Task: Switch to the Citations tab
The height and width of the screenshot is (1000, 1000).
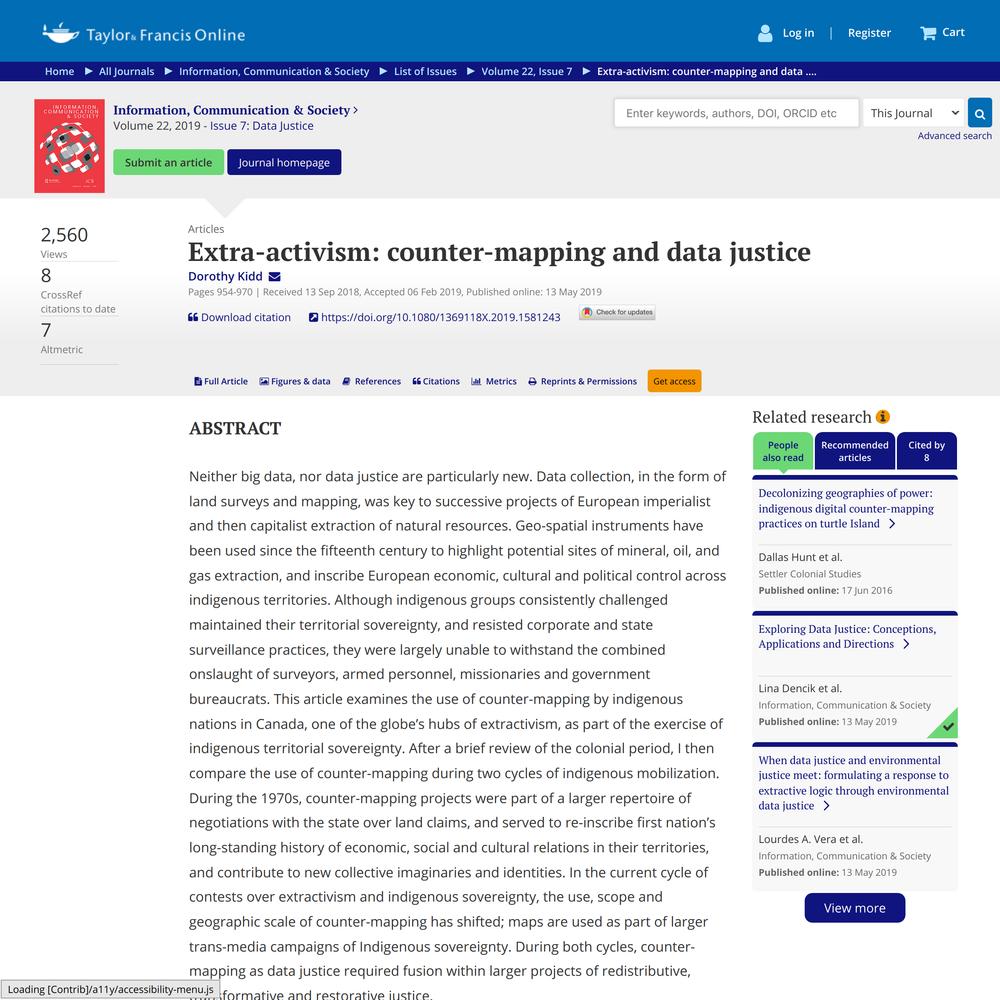Action: (x=436, y=381)
